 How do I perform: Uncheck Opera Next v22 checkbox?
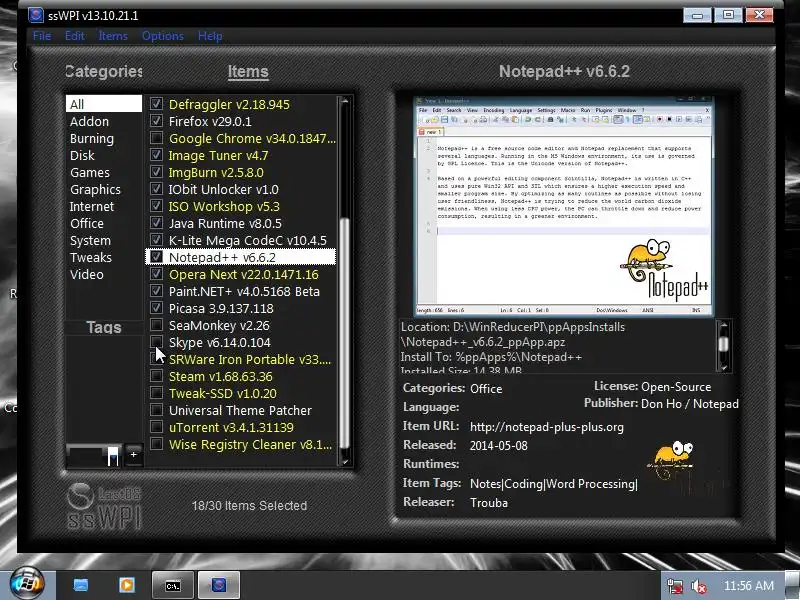pos(156,274)
